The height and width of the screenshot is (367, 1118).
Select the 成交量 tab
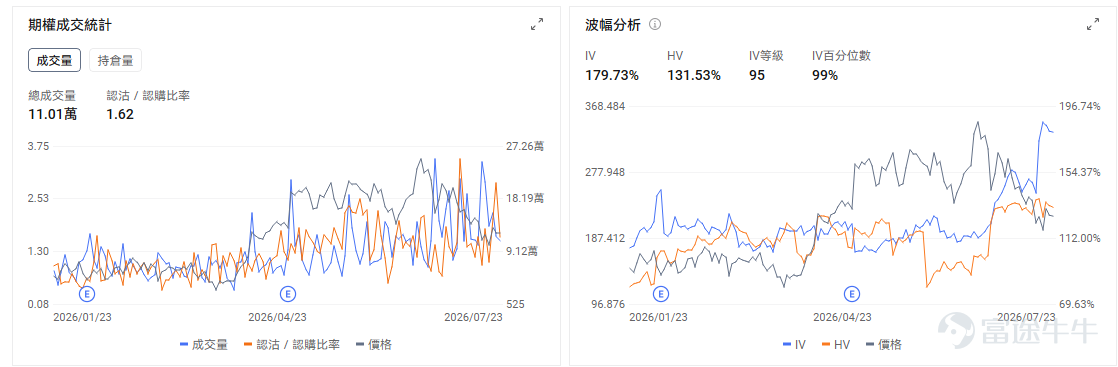pyautogui.click(x=54, y=61)
